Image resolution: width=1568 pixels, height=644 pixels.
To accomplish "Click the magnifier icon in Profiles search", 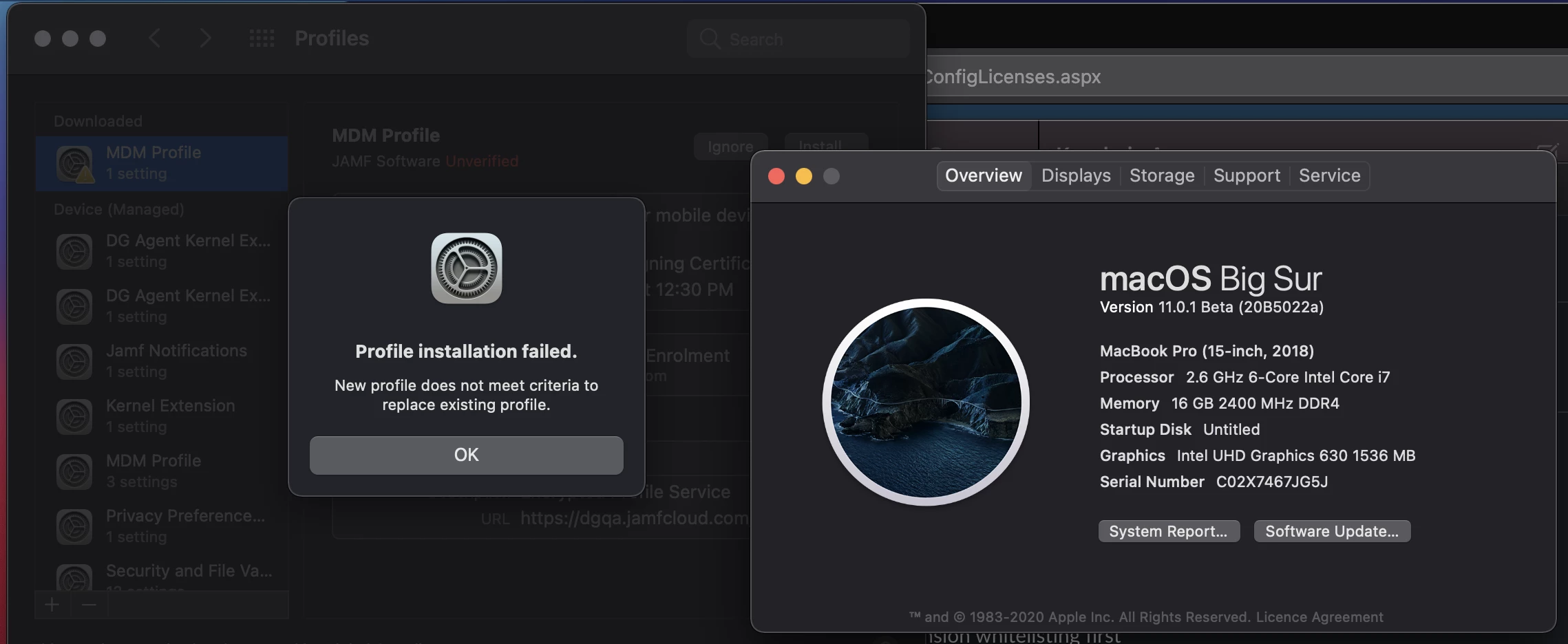I will [x=710, y=39].
